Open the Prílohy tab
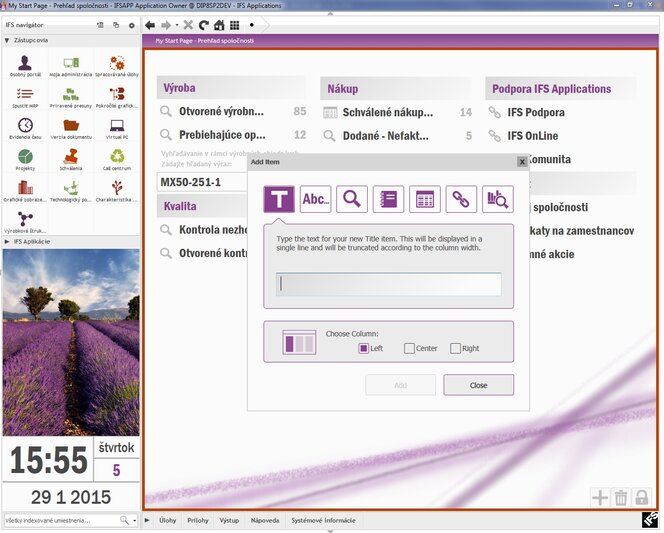Image resolution: width=664 pixels, height=533 pixels. (198, 520)
